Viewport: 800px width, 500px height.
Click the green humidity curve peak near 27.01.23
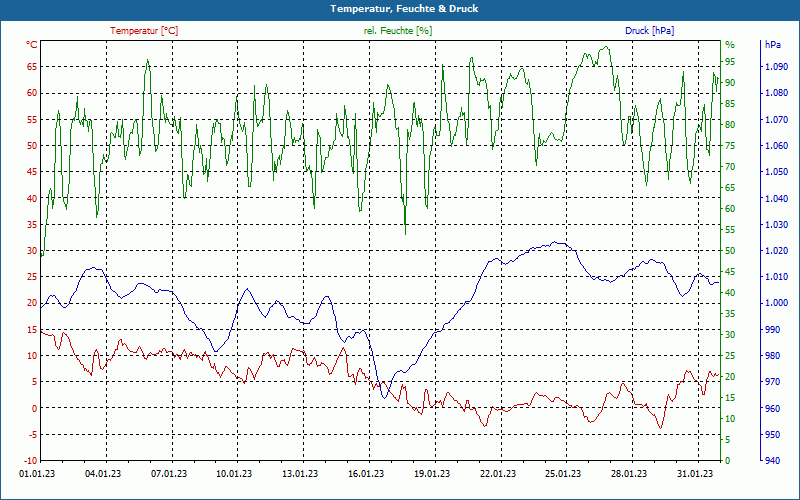click(x=606, y=47)
